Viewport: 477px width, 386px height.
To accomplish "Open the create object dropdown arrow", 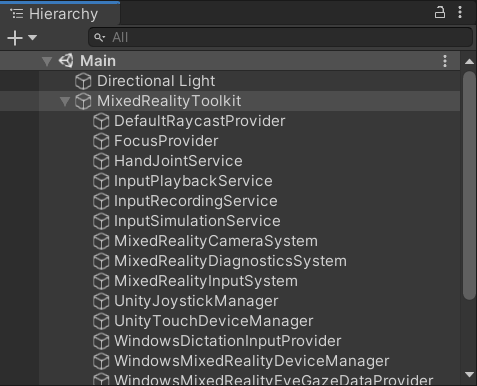I will [32, 37].
